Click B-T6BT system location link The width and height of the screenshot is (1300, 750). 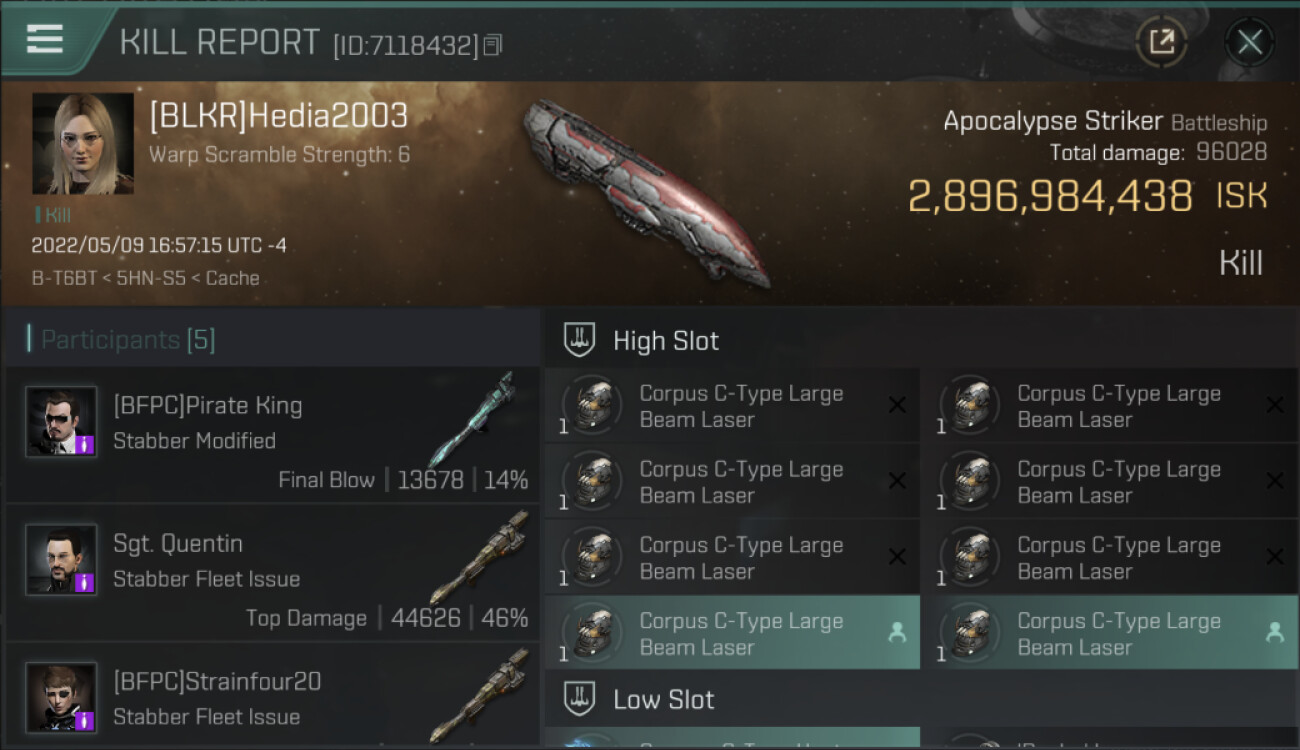[x=62, y=278]
